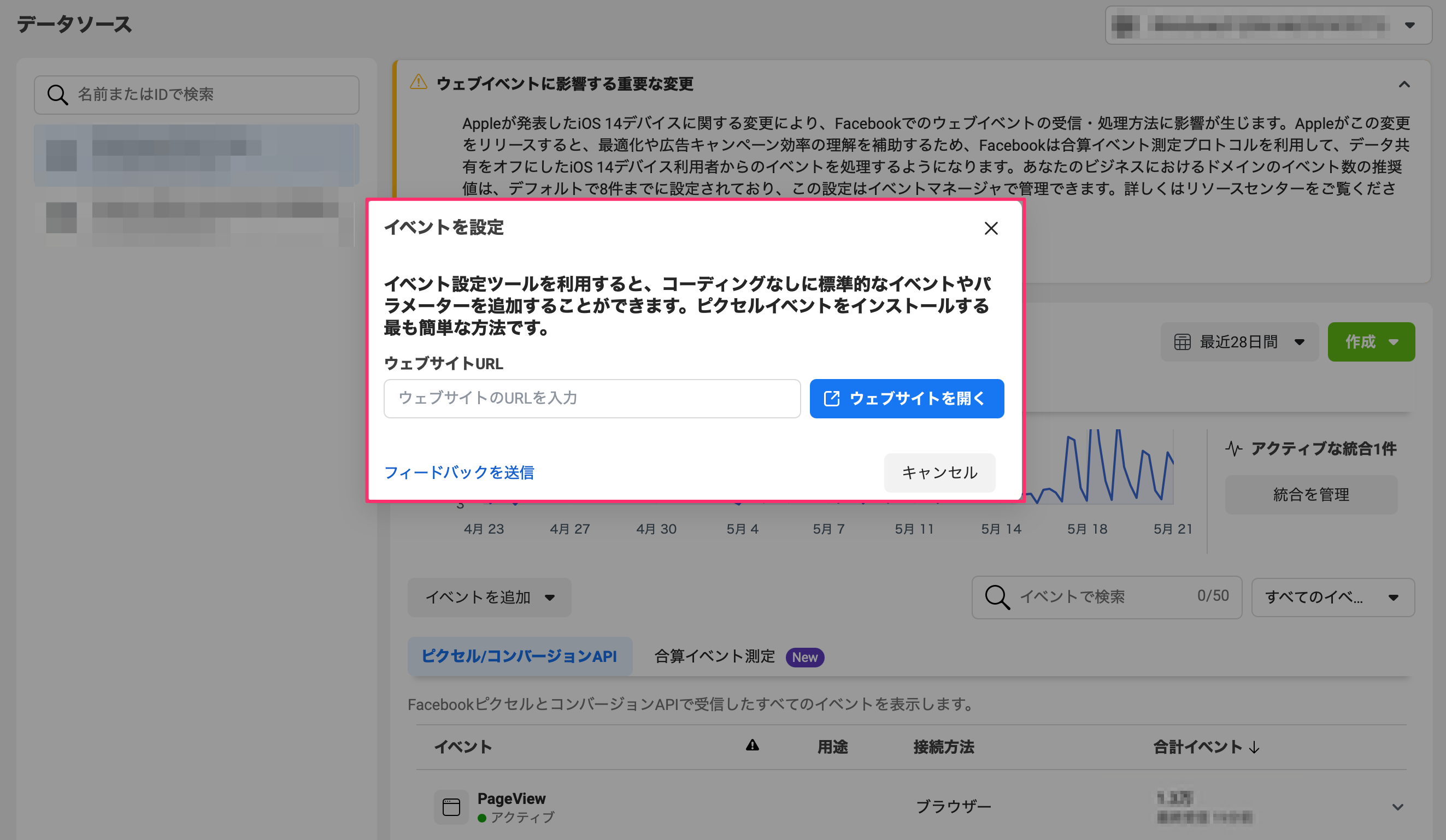Switch to the 合算イベント測定 tab
This screenshot has width=1446, height=840.
point(714,656)
